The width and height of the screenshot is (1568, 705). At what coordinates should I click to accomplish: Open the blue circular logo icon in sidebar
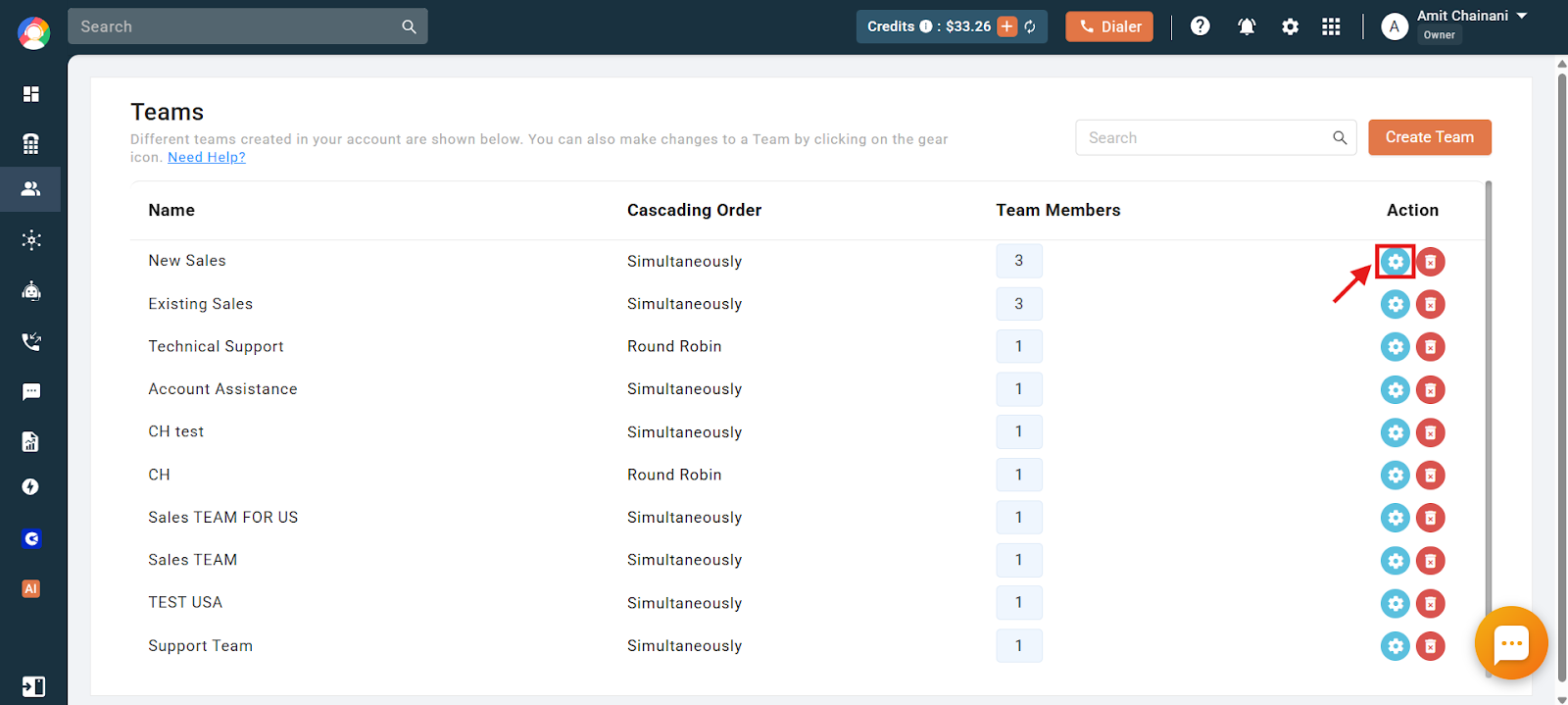coord(31,538)
